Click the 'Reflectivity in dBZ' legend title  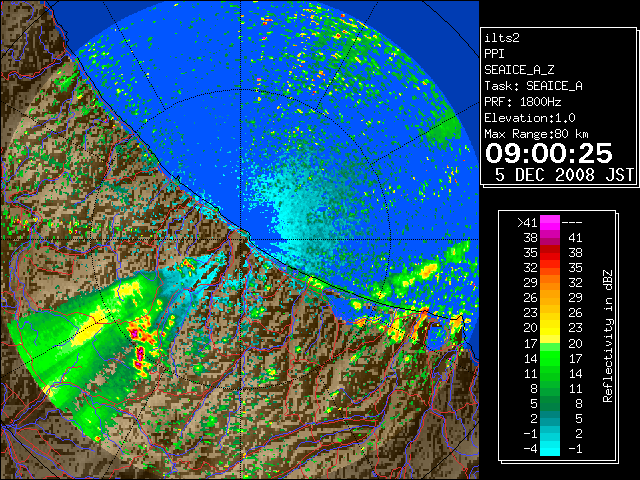click(607, 336)
